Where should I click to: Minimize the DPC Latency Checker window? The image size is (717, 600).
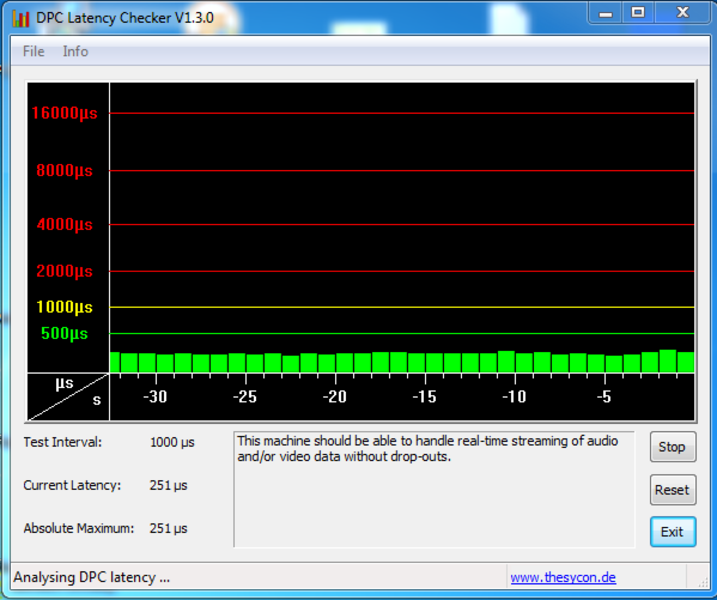(605, 13)
